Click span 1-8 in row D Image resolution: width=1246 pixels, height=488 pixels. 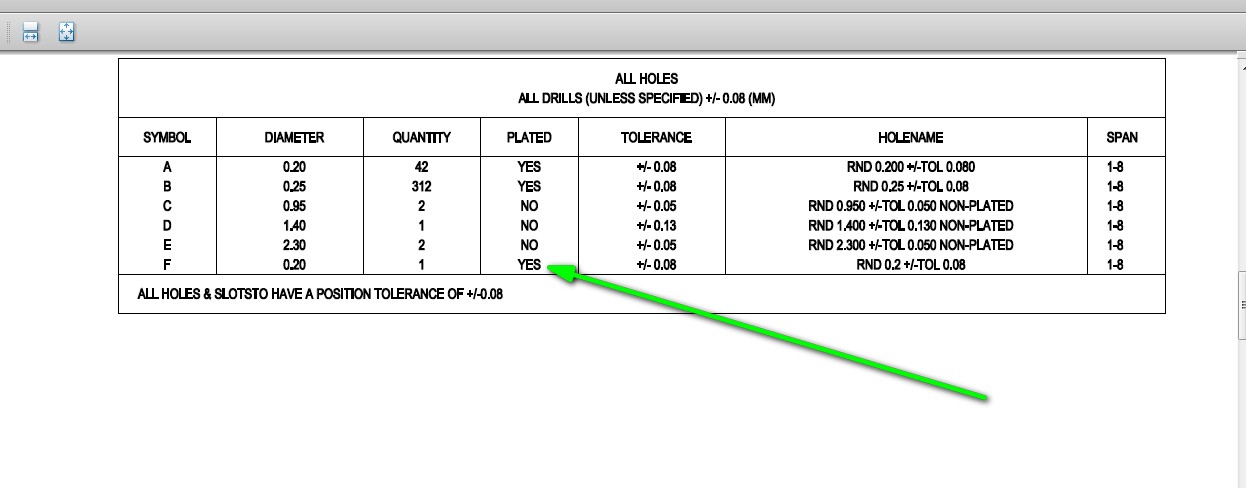tap(1115, 225)
